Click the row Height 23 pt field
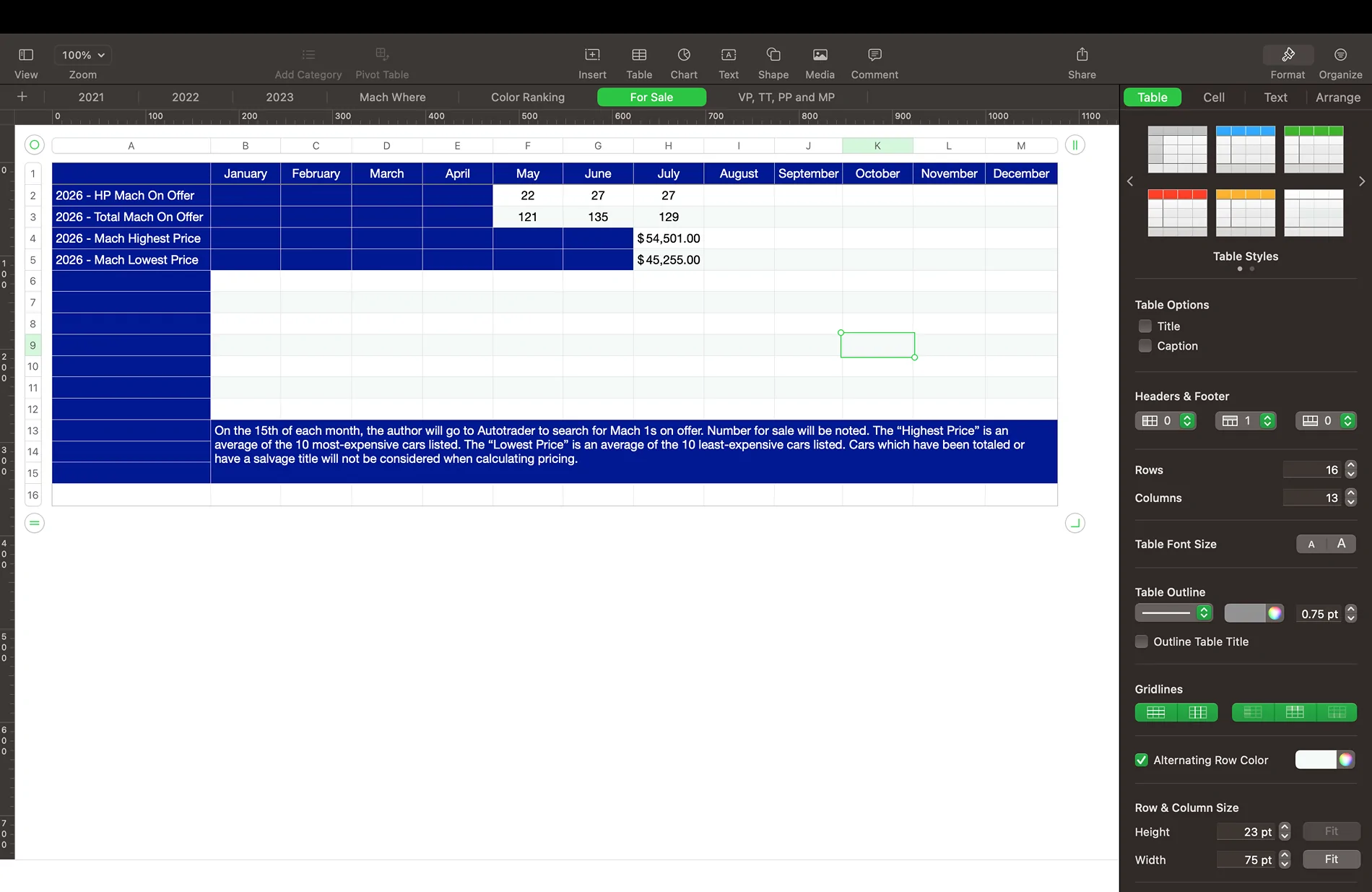1372x892 pixels. (1246, 832)
